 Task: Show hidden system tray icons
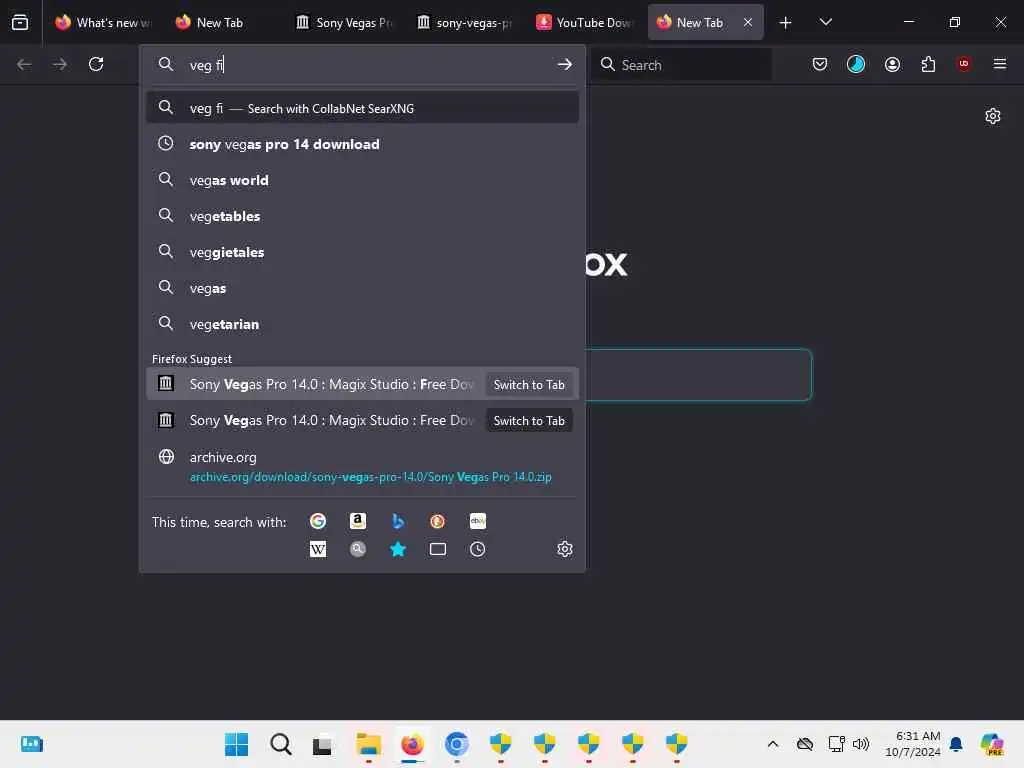pyautogui.click(x=773, y=744)
